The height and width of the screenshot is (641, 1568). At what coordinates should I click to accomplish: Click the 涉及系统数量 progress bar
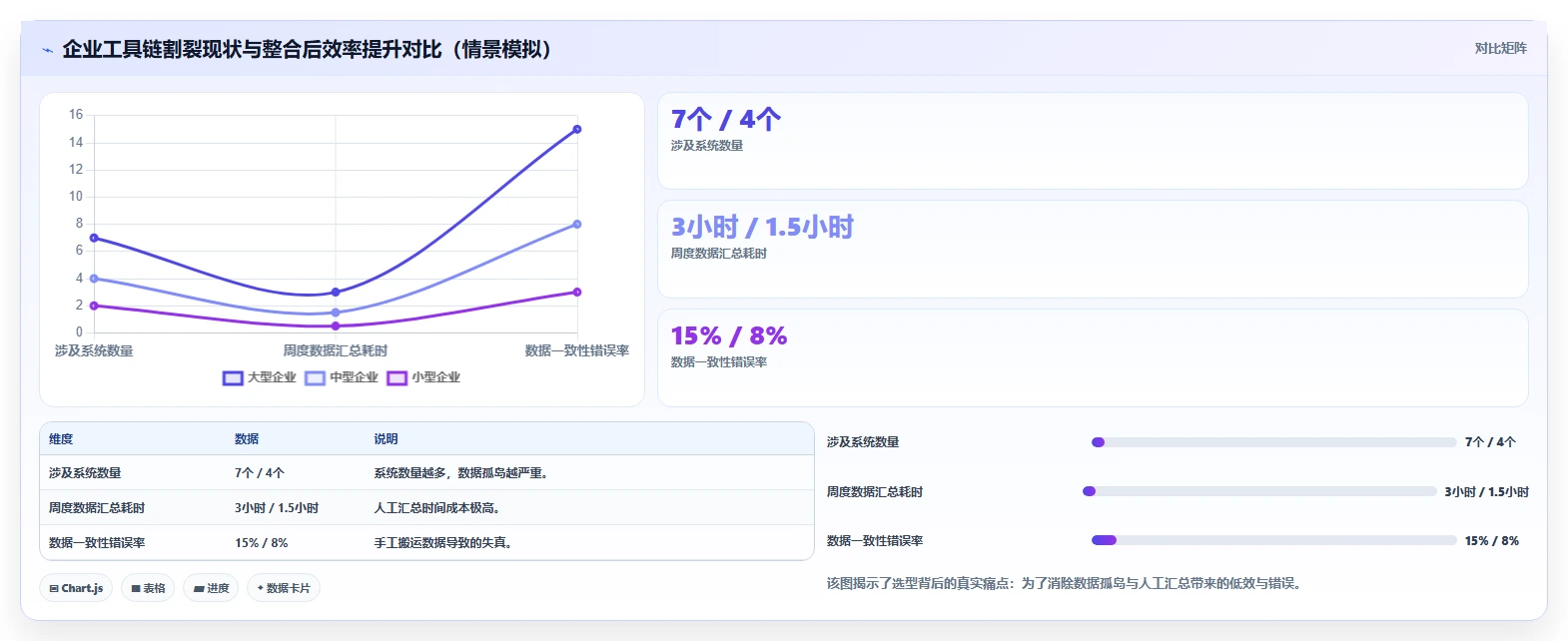tap(1273, 442)
